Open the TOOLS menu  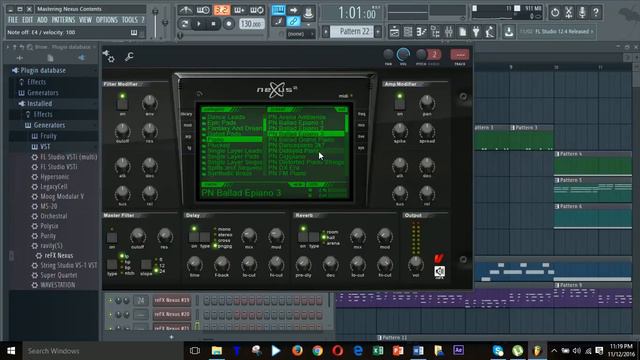[130, 20]
